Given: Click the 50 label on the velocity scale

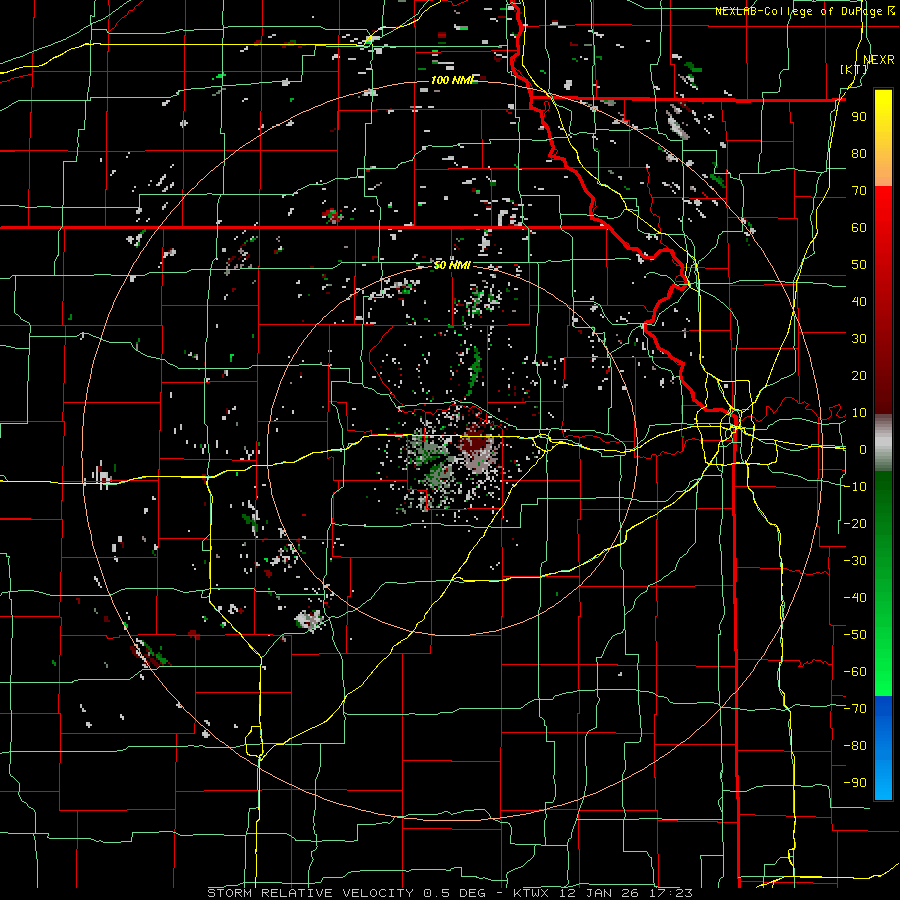Looking at the screenshot, I should [x=859, y=265].
